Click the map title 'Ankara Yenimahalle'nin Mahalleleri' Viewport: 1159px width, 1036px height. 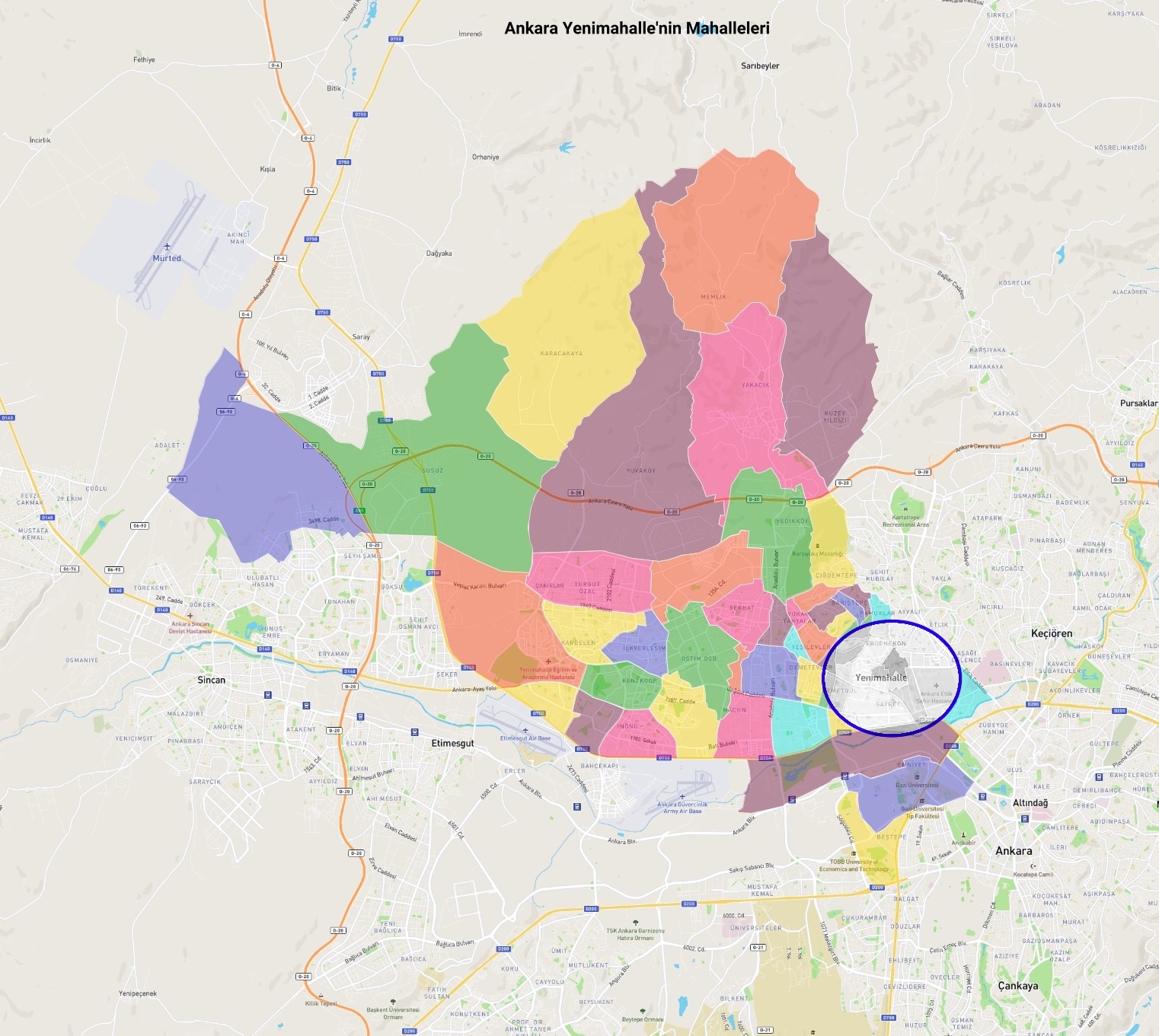pyautogui.click(x=637, y=28)
